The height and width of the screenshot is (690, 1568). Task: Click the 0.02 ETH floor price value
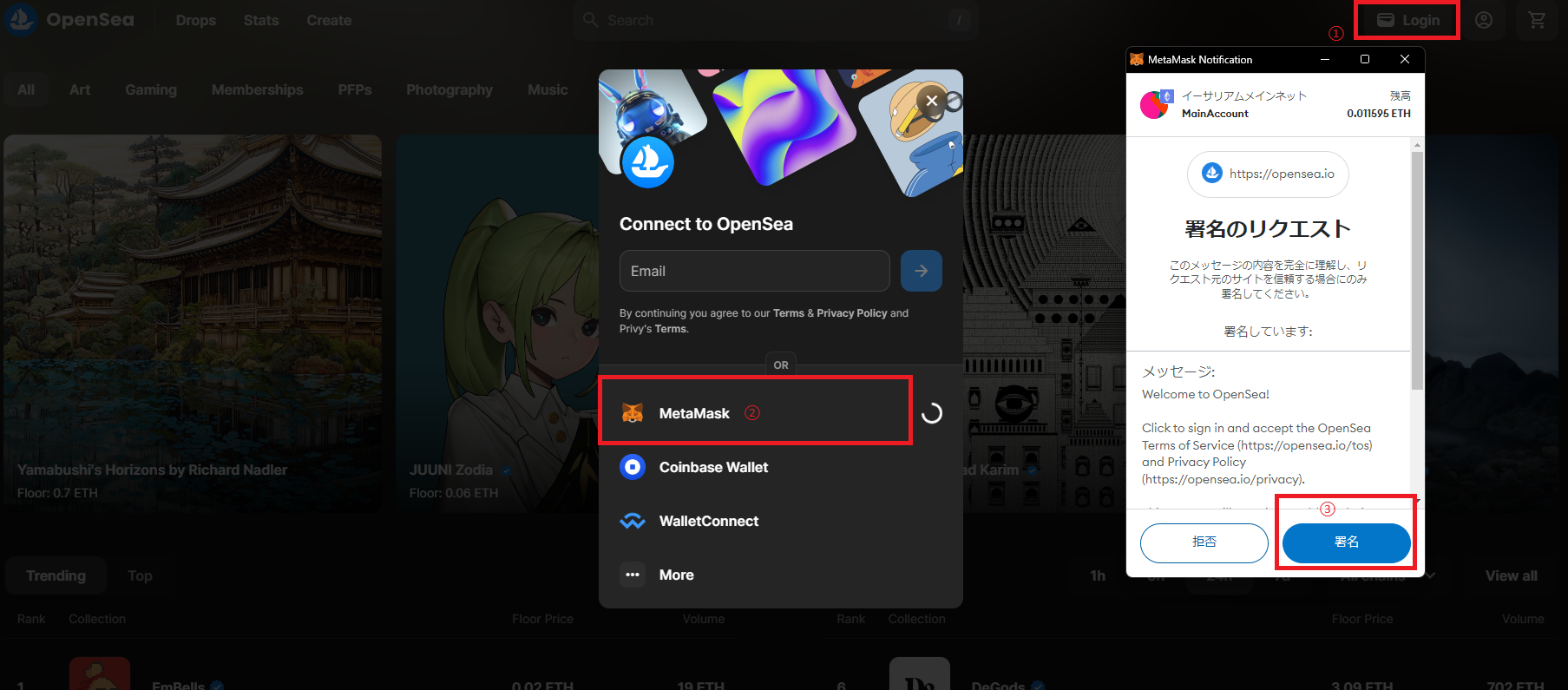click(542, 686)
